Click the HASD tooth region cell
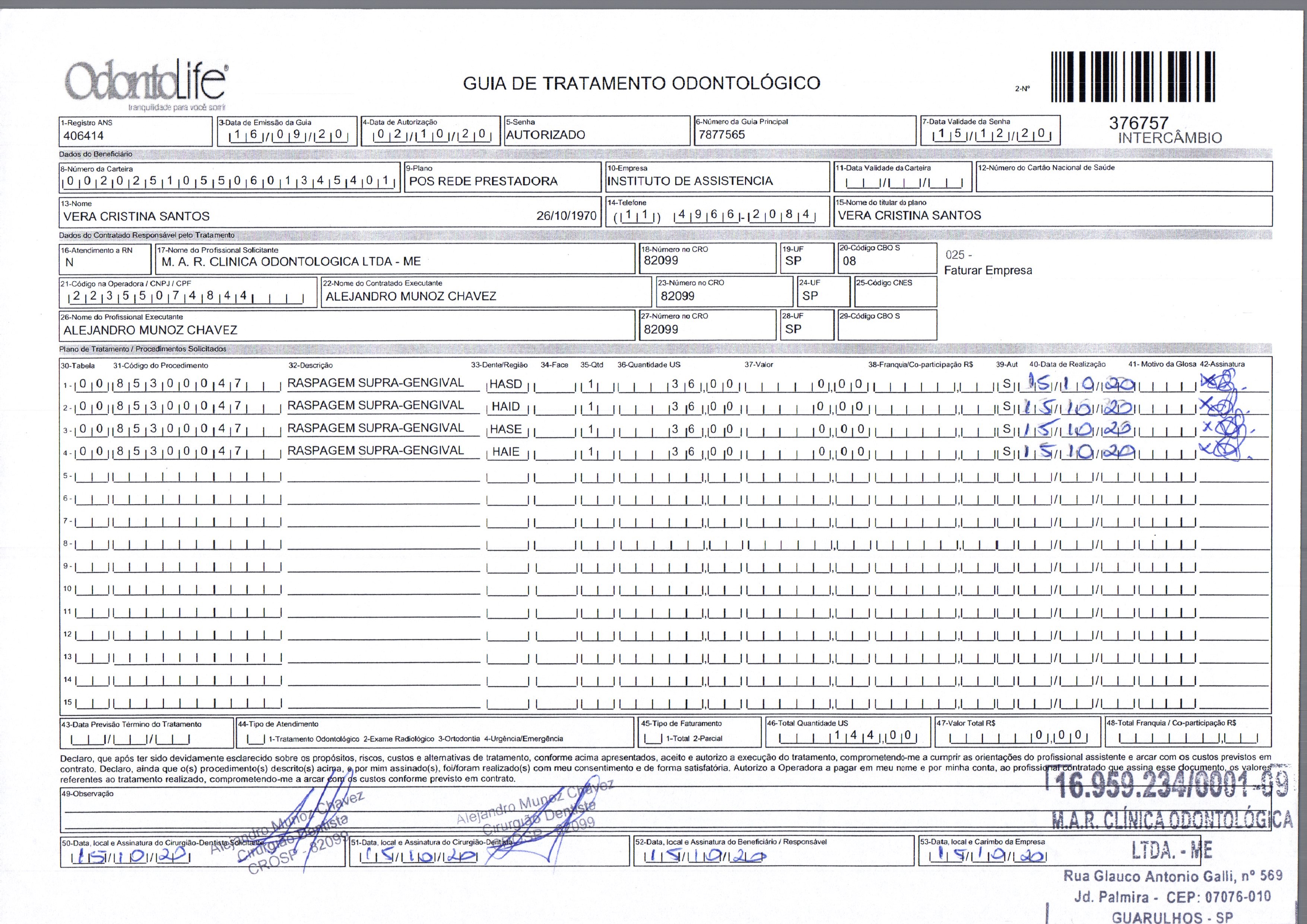Image resolution: width=1307 pixels, height=924 pixels. (x=506, y=384)
